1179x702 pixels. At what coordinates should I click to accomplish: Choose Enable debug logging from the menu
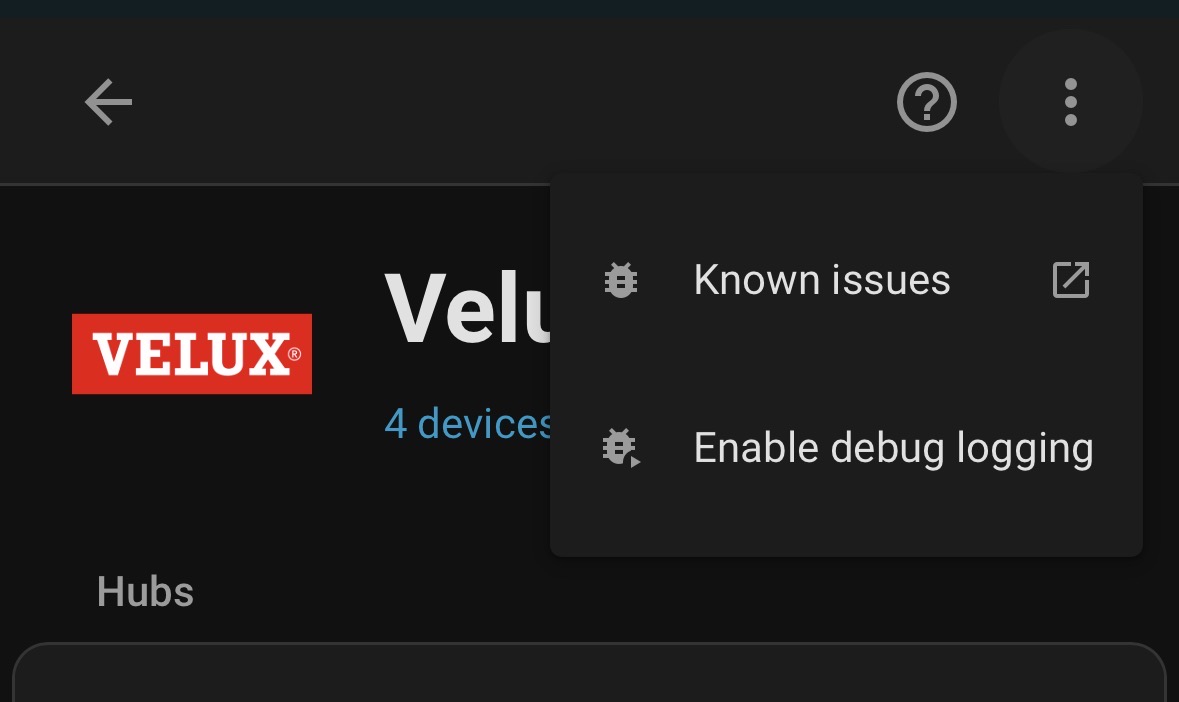point(892,448)
